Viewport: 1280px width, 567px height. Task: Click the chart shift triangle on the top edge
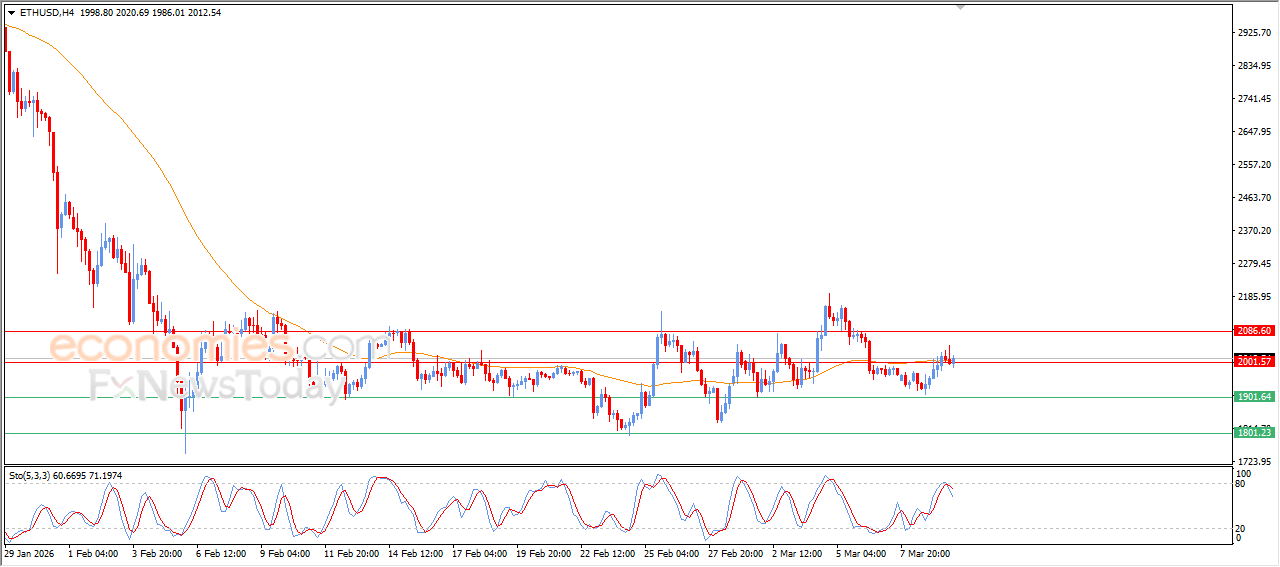click(x=961, y=7)
